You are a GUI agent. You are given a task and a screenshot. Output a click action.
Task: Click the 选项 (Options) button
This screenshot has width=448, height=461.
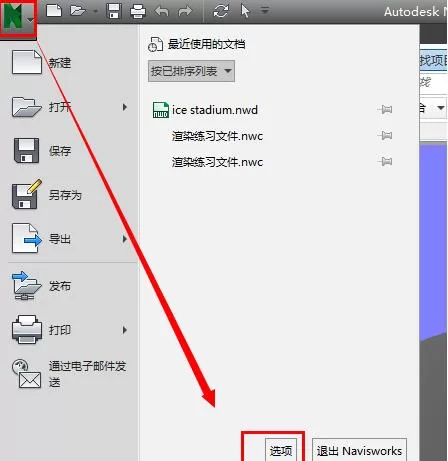point(281,450)
